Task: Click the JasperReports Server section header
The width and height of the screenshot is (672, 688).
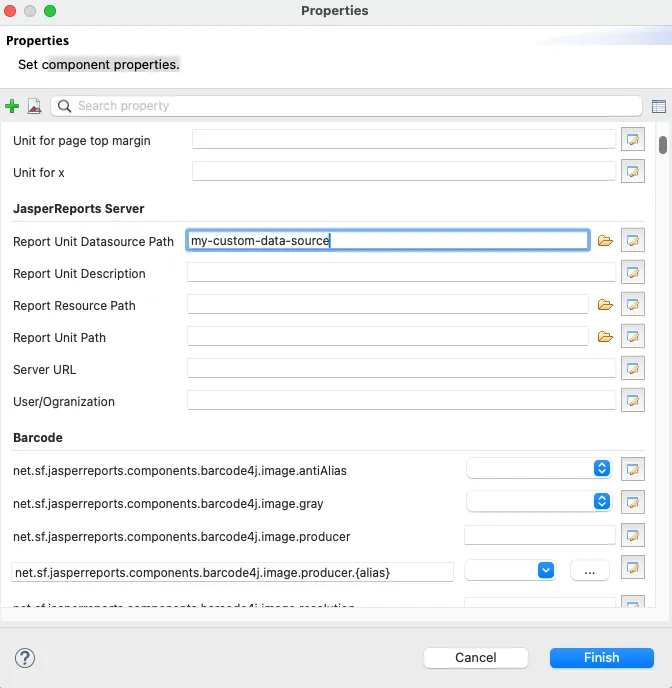Action: 79,209
